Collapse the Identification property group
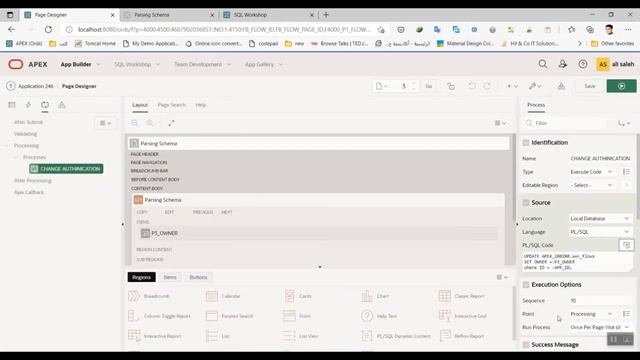 click(x=526, y=142)
